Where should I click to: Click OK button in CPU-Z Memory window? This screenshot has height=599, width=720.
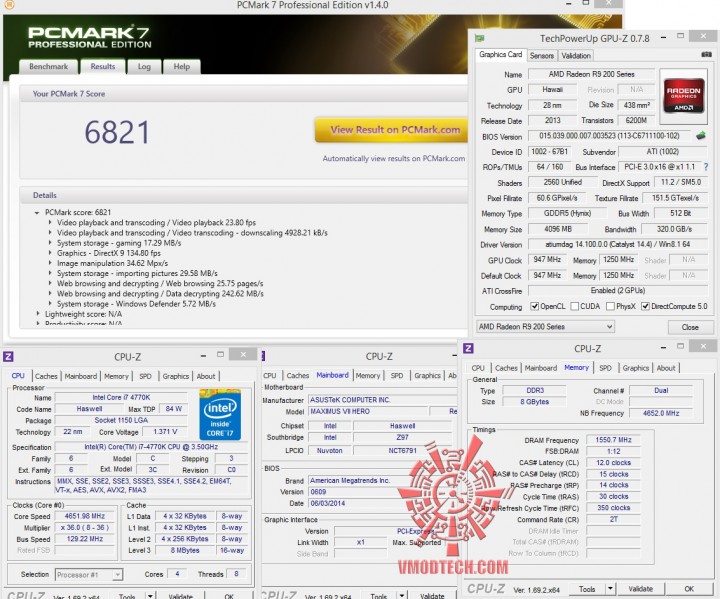point(689,588)
